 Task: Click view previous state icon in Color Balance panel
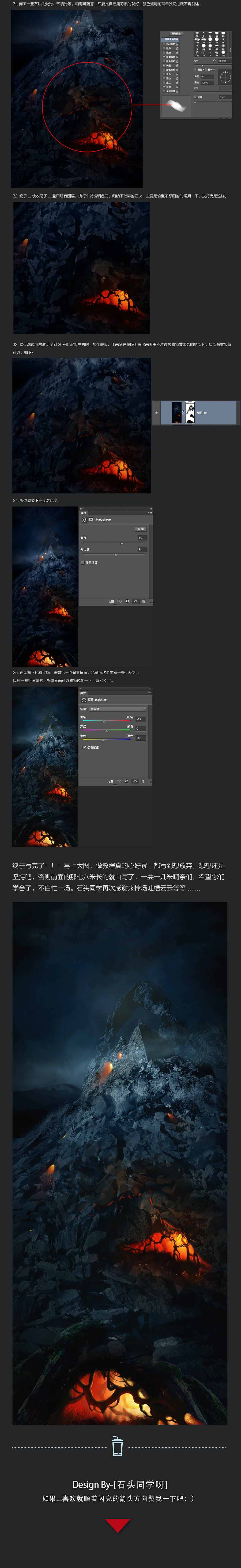click(x=119, y=782)
